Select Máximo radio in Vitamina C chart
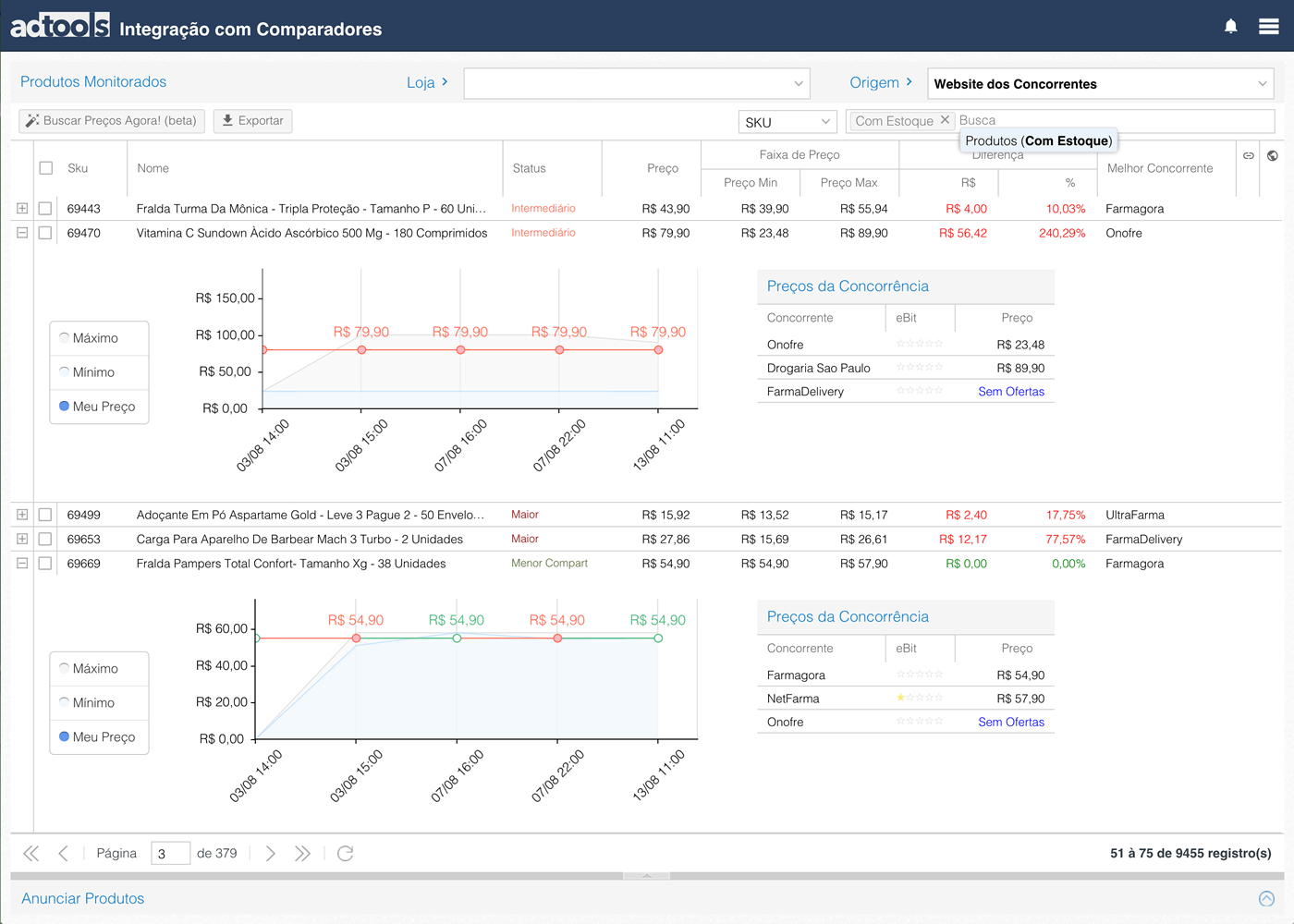 point(65,337)
